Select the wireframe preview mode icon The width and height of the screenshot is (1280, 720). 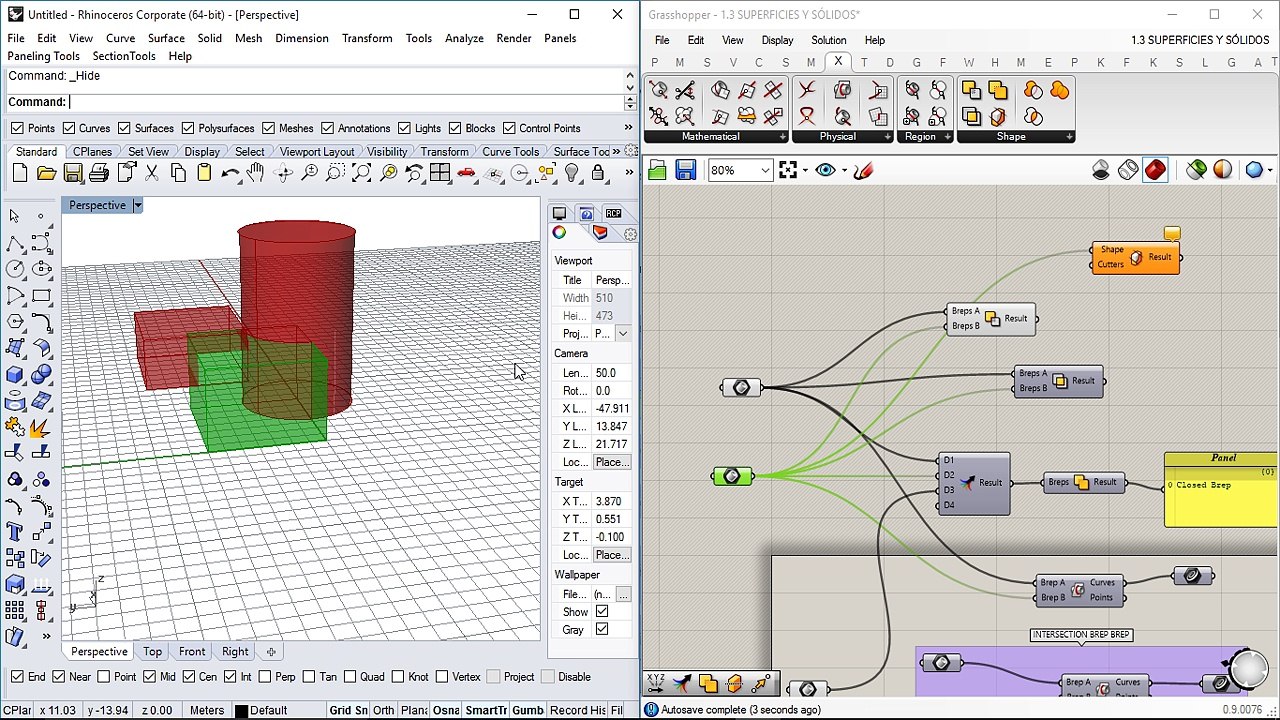click(1128, 170)
